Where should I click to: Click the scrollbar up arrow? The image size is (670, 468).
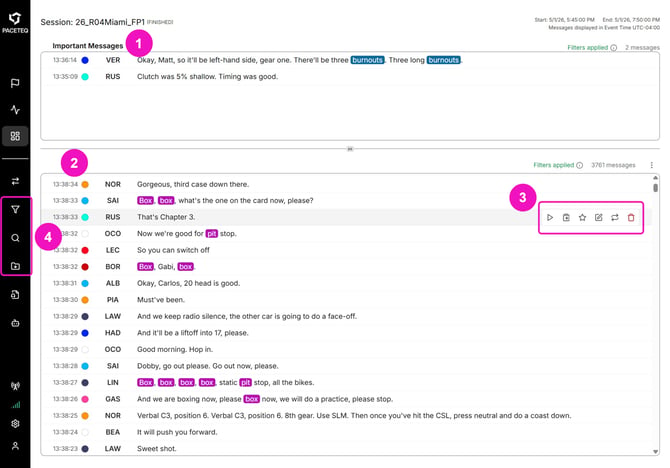click(655, 177)
